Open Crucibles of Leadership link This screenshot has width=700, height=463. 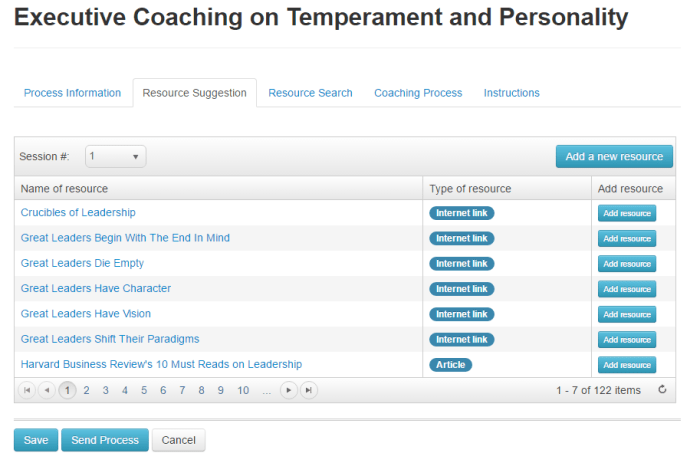pos(78,212)
